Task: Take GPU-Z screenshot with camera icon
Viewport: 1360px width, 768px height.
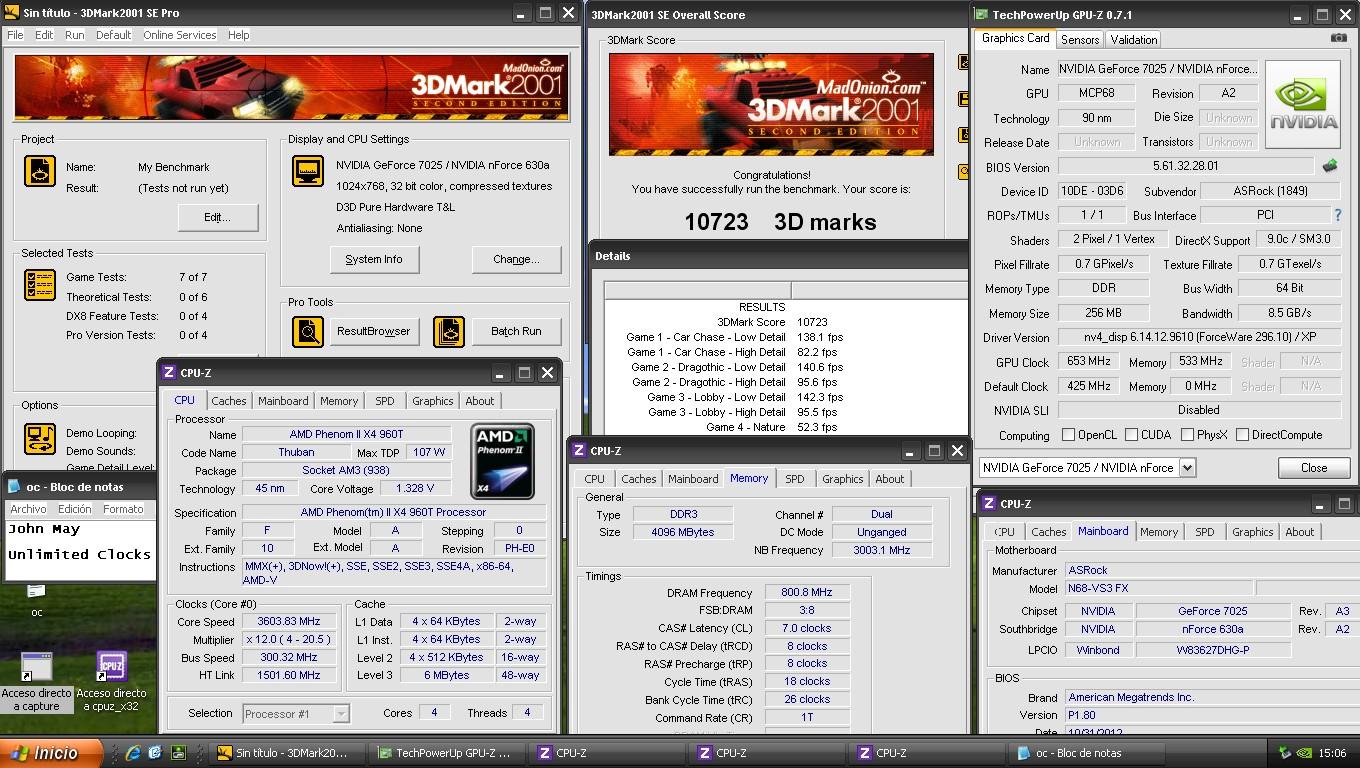Action: [x=1338, y=38]
